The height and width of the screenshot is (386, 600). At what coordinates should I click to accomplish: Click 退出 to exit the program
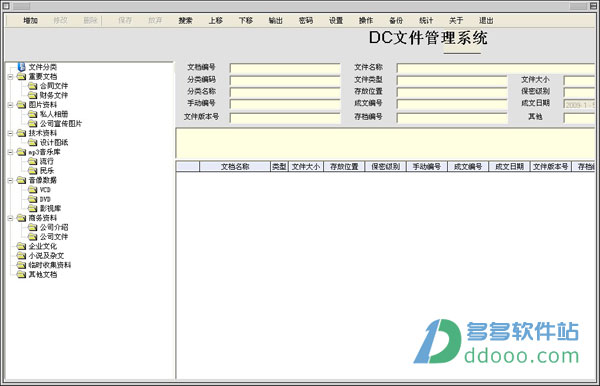486,21
